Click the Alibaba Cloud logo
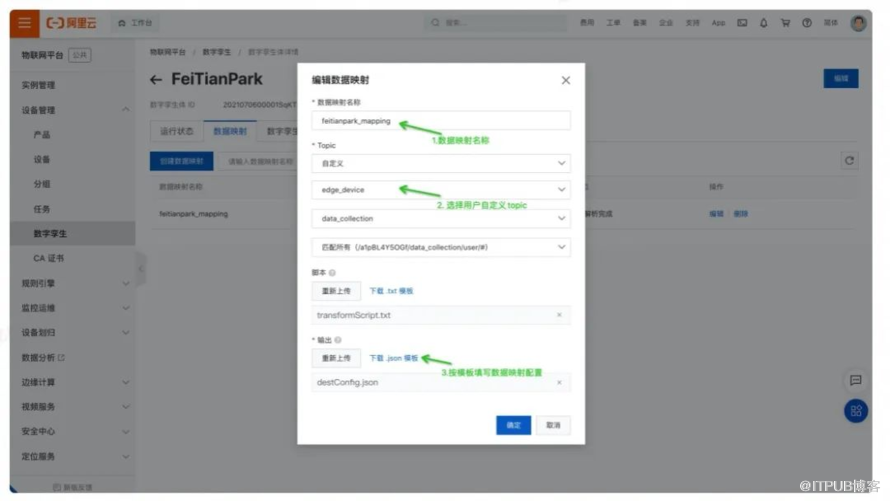 72,23
